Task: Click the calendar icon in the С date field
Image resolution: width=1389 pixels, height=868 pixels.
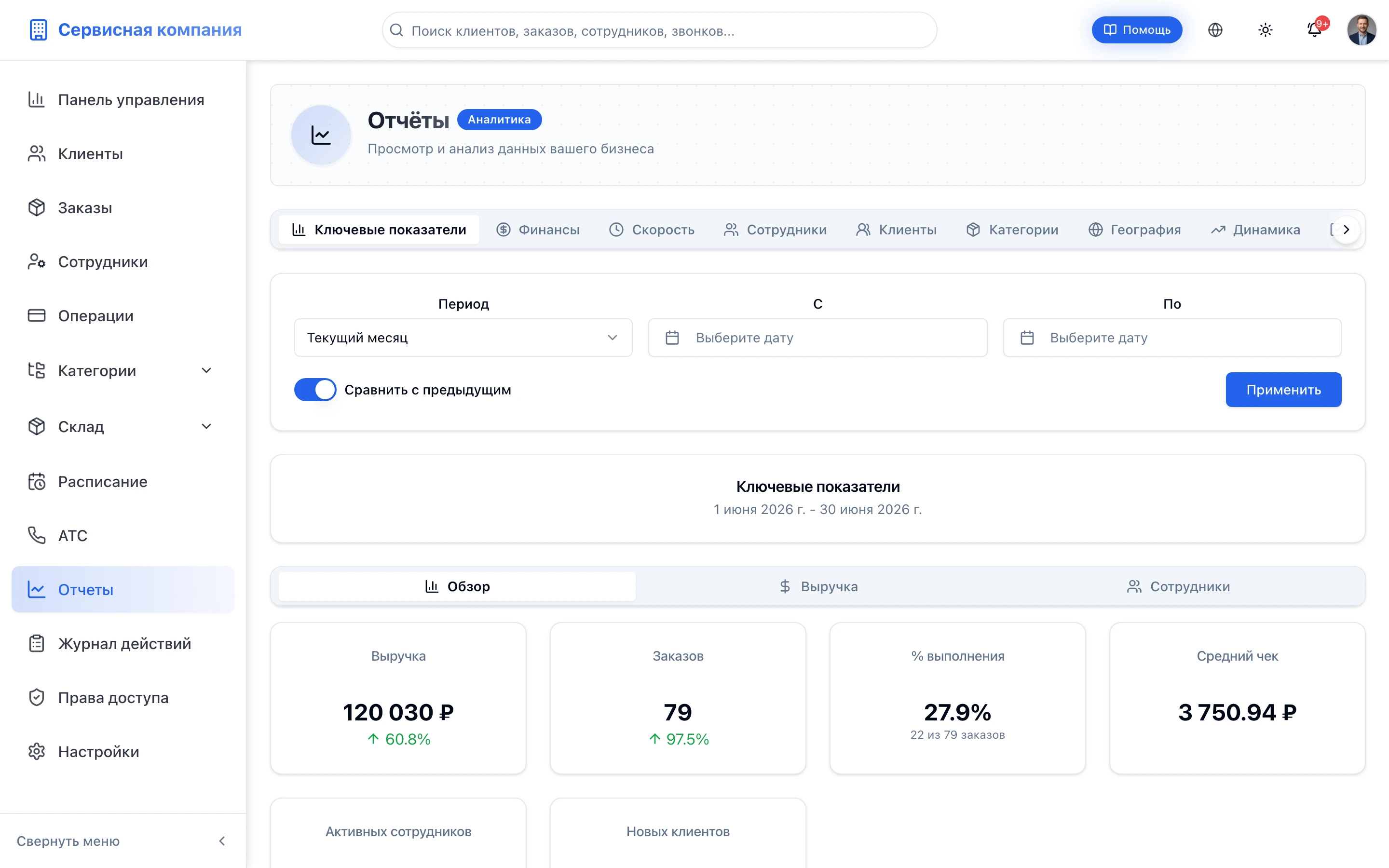Action: 672,338
